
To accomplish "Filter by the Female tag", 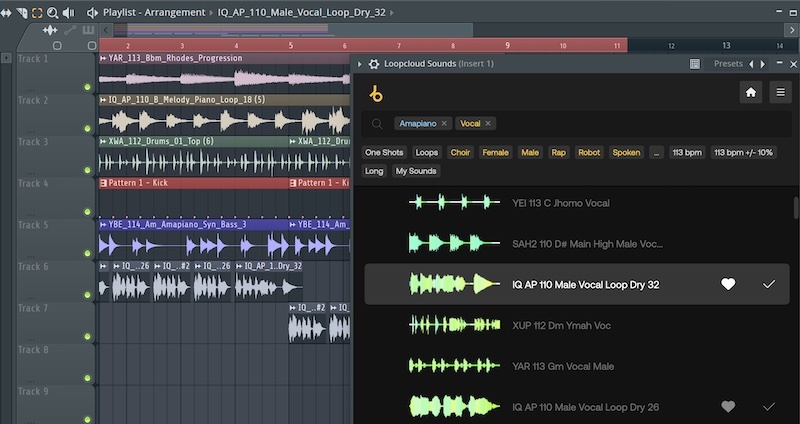I will (x=495, y=153).
